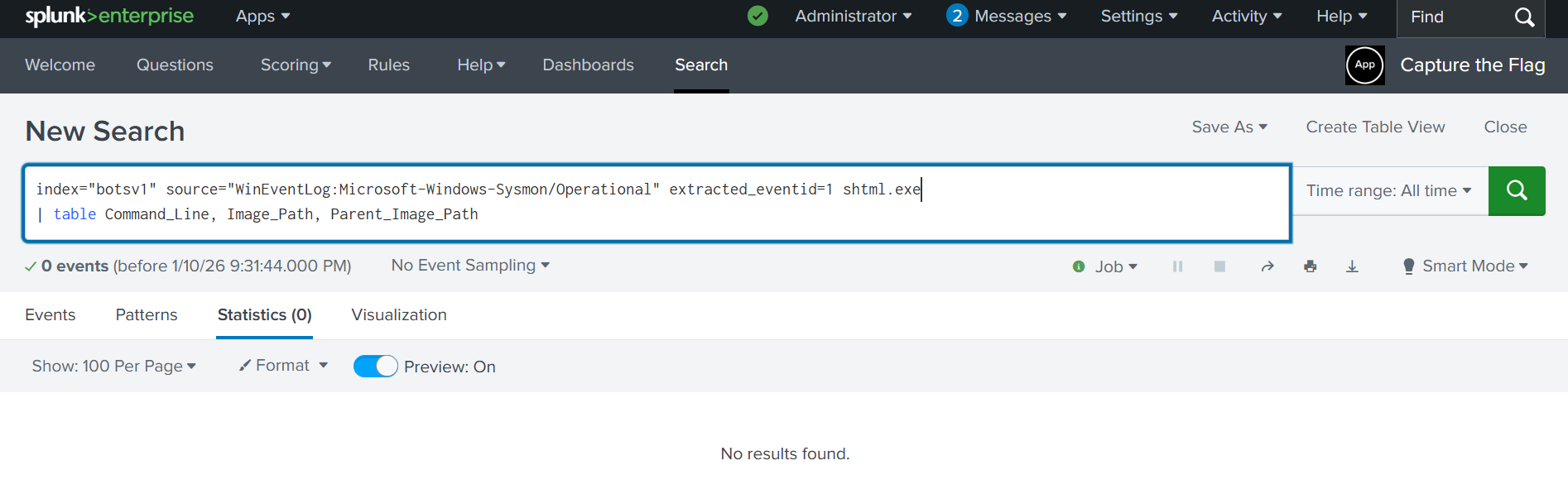Click the Capture the Flag App icon

[1365, 65]
